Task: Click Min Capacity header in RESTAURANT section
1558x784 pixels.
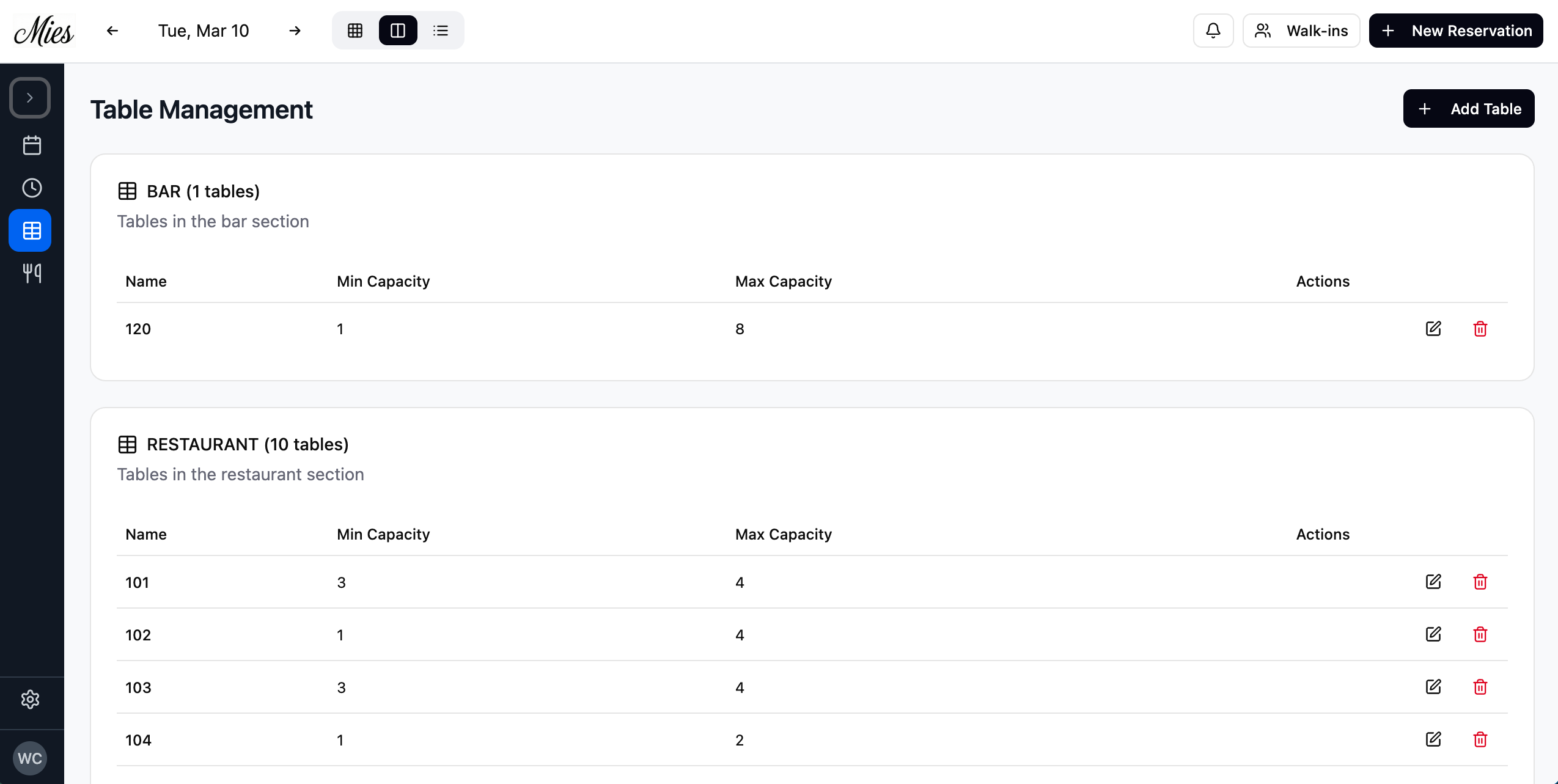Action: tap(383, 534)
